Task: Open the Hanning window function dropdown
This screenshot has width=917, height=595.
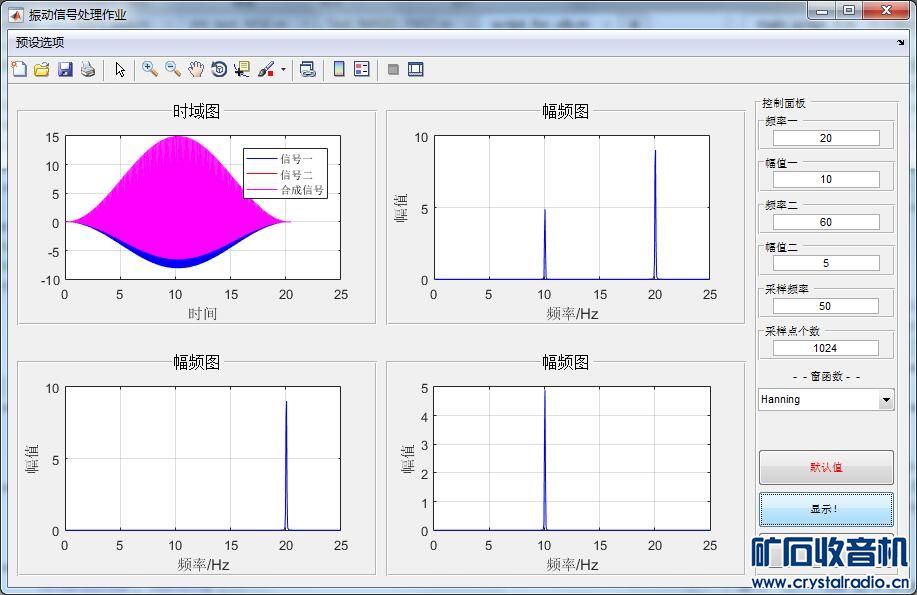Action: coord(826,400)
